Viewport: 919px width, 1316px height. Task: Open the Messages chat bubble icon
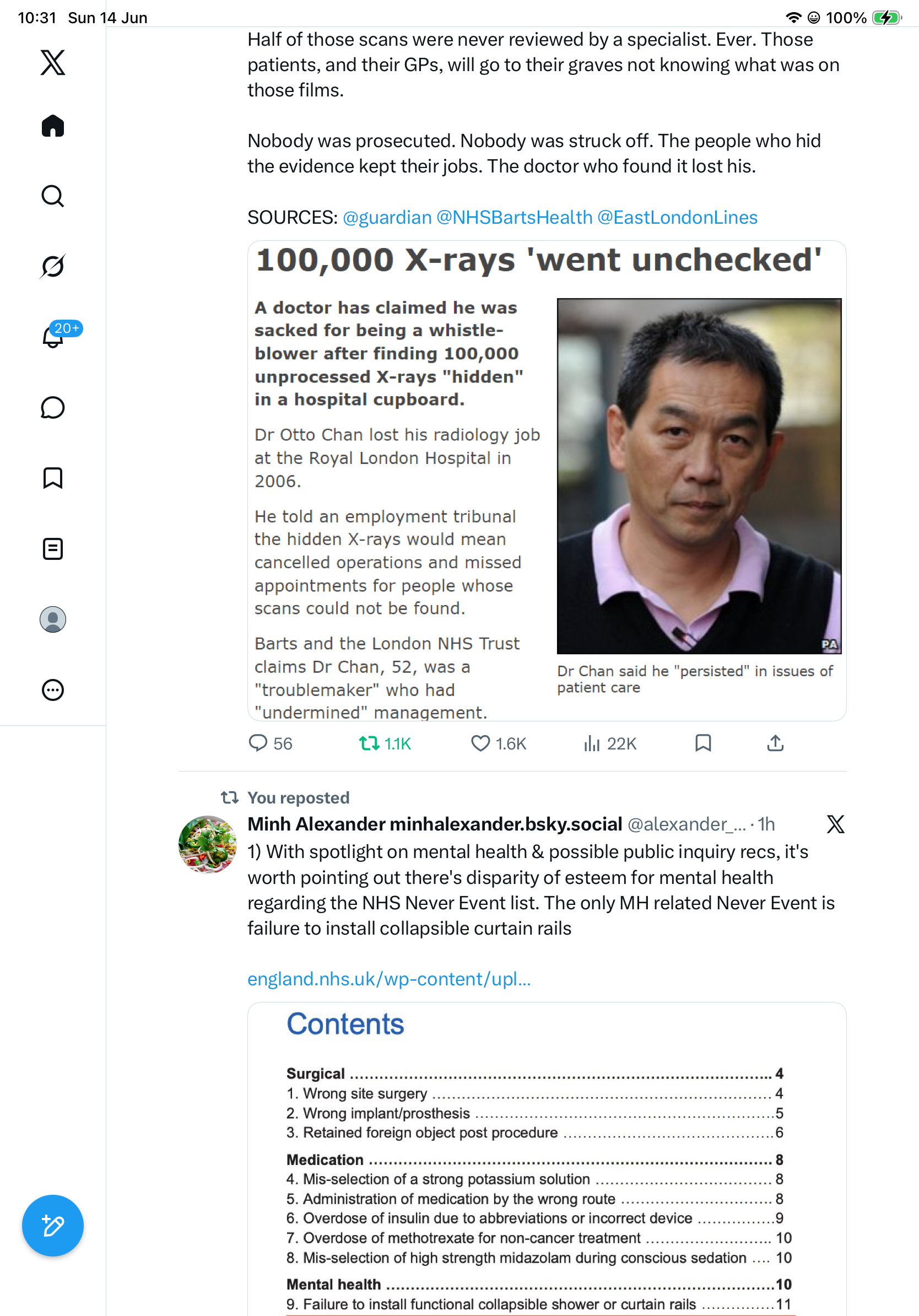click(x=53, y=407)
